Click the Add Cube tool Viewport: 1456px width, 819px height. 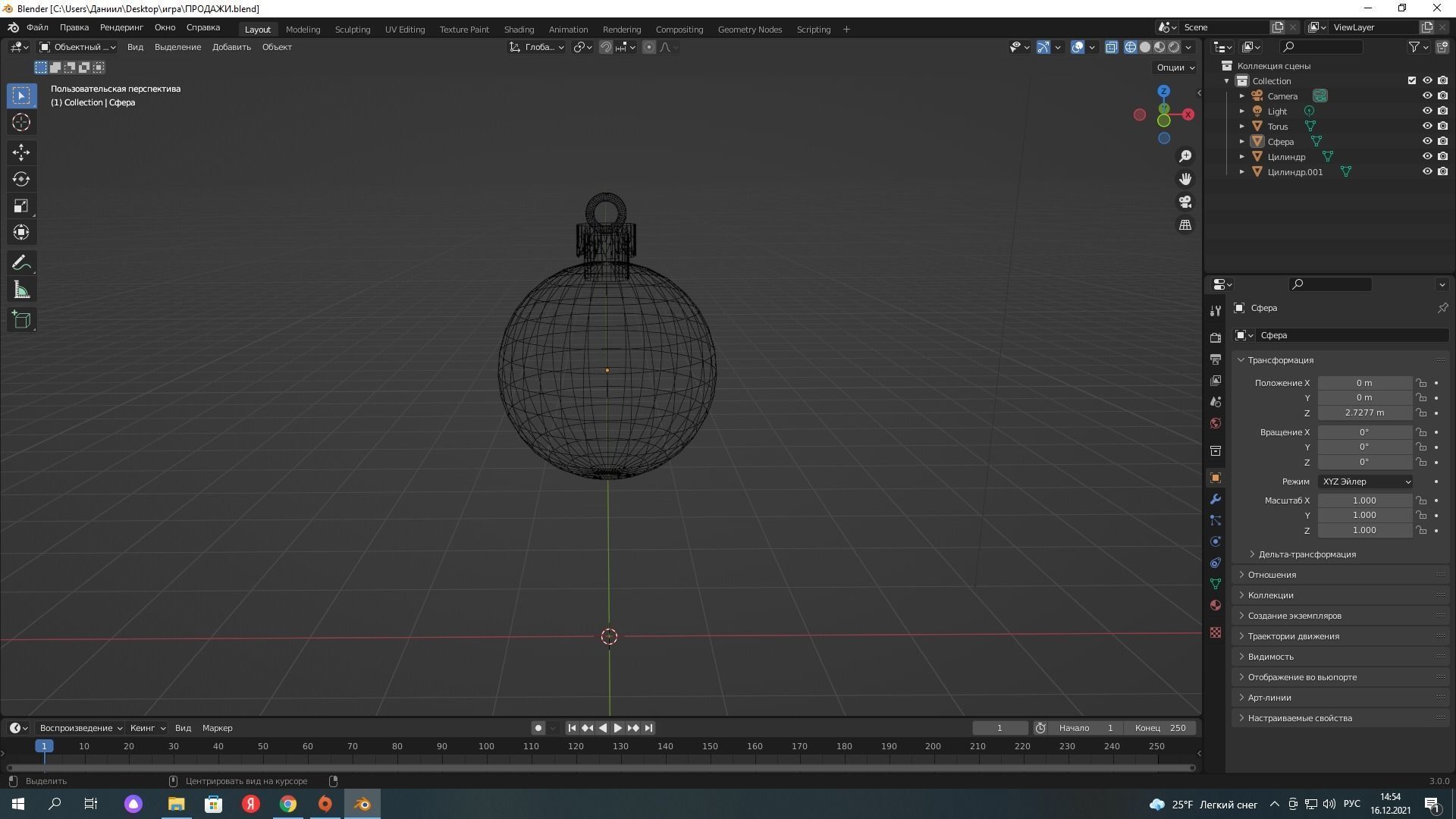pyautogui.click(x=21, y=319)
